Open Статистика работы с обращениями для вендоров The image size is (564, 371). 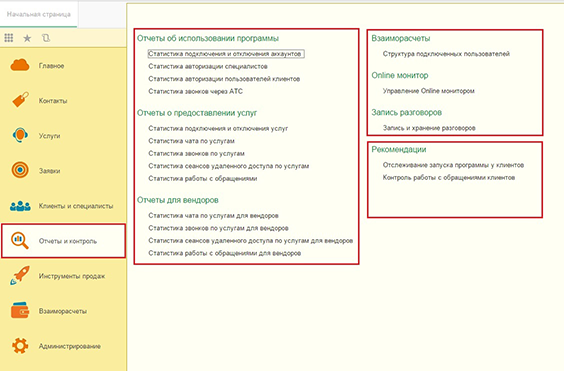224,253
